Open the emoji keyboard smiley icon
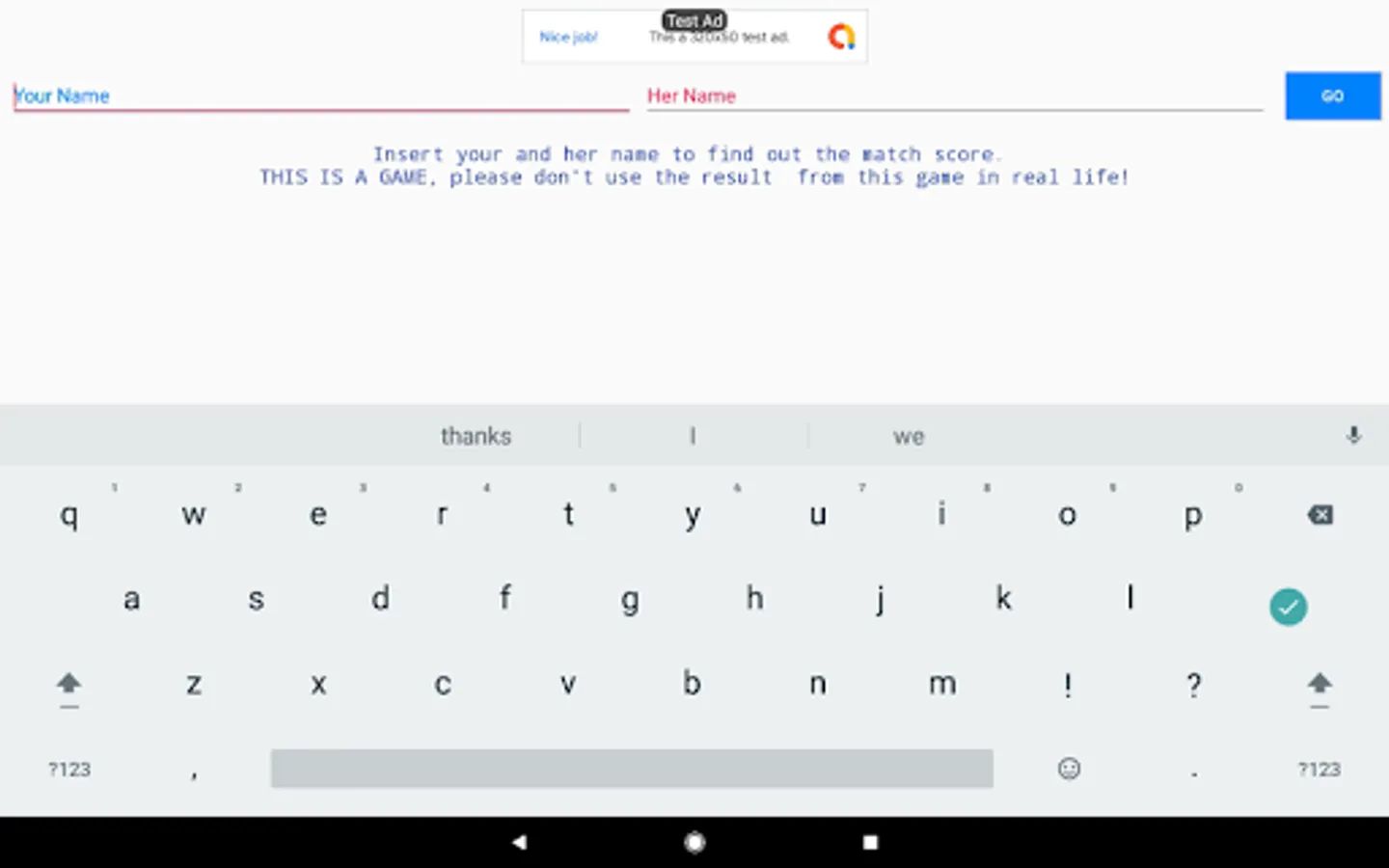 (x=1069, y=769)
